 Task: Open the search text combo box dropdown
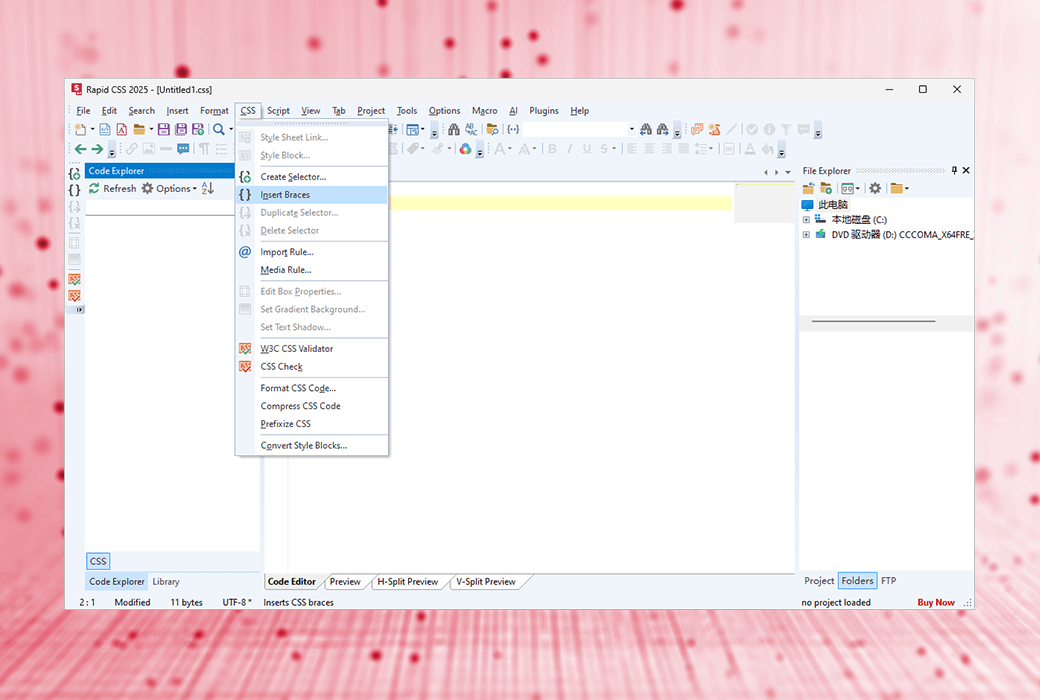631,129
